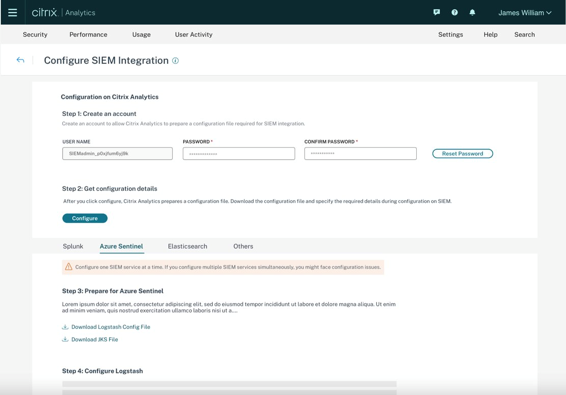The height and width of the screenshot is (395, 566).
Task: Switch to the Elasticsearch tab
Action: [187, 246]
